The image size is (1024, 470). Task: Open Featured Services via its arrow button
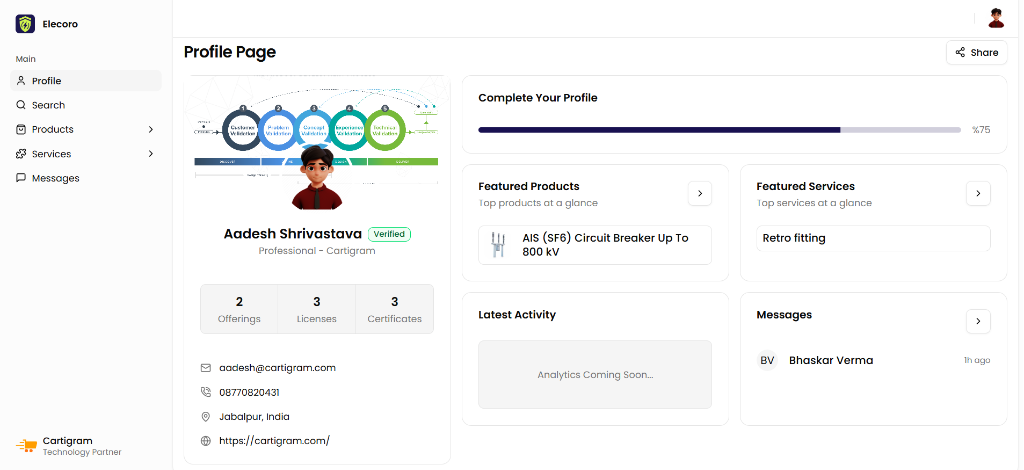[x=978, y=193]
